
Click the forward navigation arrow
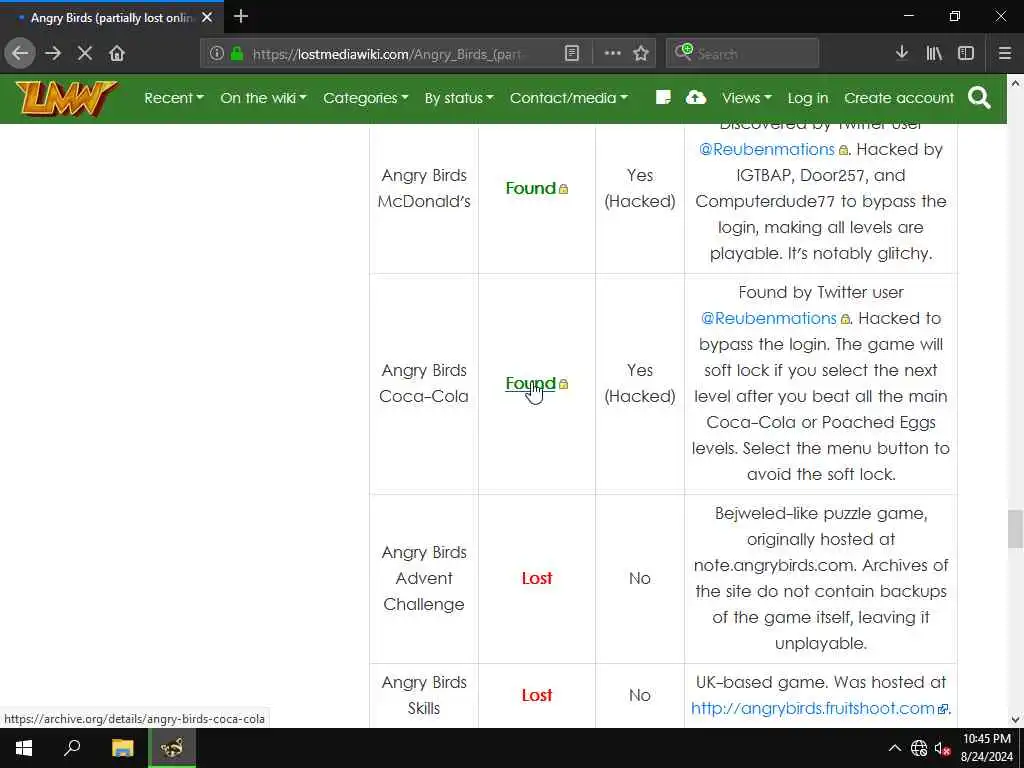pos(53,53)
